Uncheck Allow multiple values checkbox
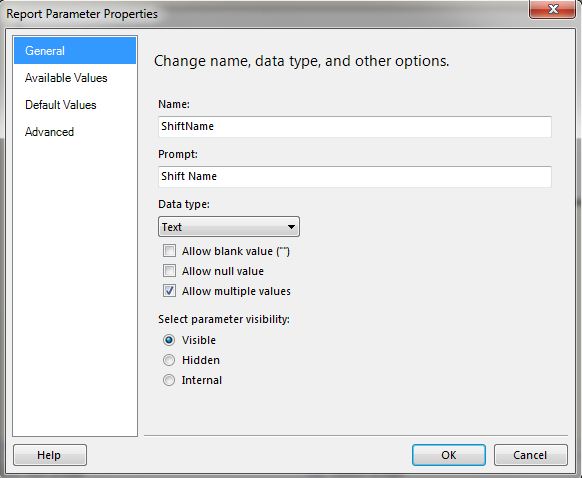The width and height of the screenshot is (582, 478). 169,291
